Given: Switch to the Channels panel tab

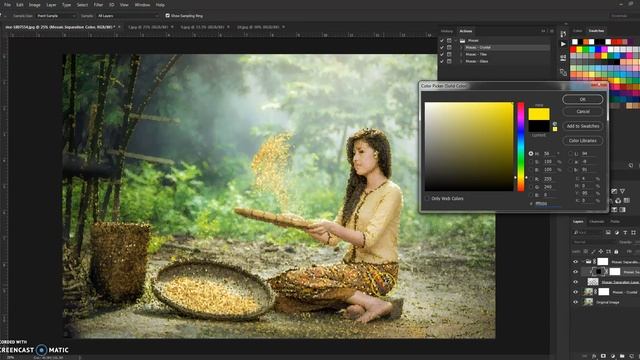Looking at the screenshot, I should click(x=597, y=222).
